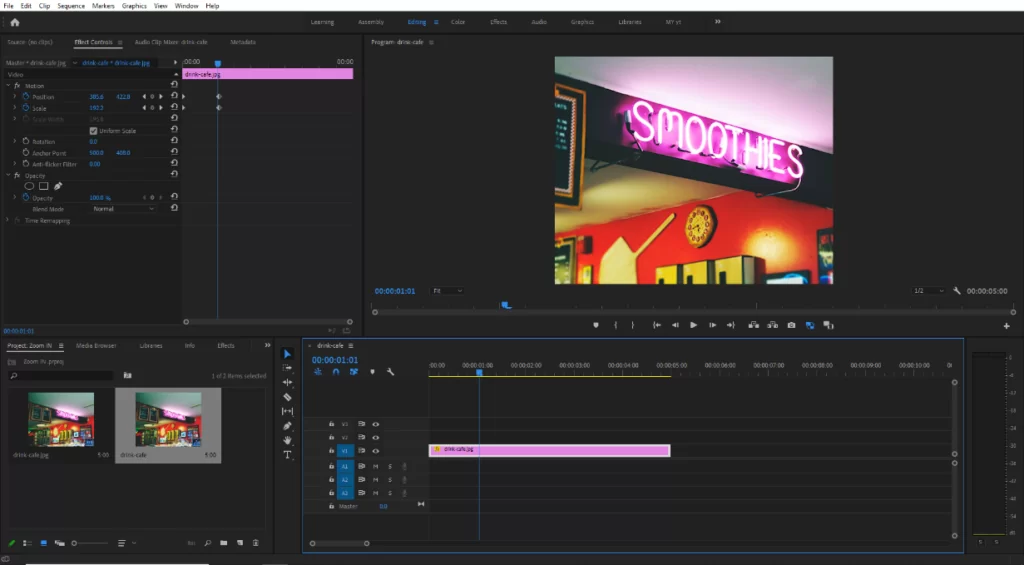Go to Out point in Program monitor
The height and width of the screenshot is (565, 1024).
[731, 325]
